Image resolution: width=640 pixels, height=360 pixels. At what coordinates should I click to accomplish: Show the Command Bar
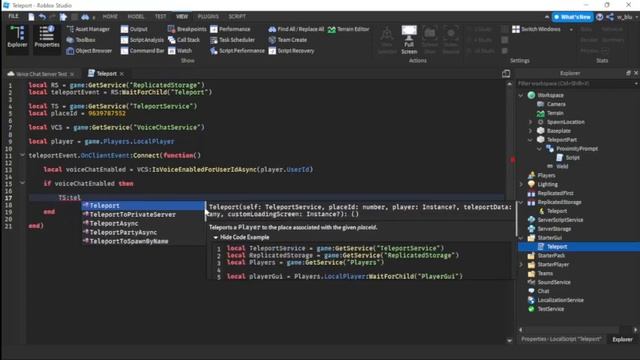coord(142,51)
